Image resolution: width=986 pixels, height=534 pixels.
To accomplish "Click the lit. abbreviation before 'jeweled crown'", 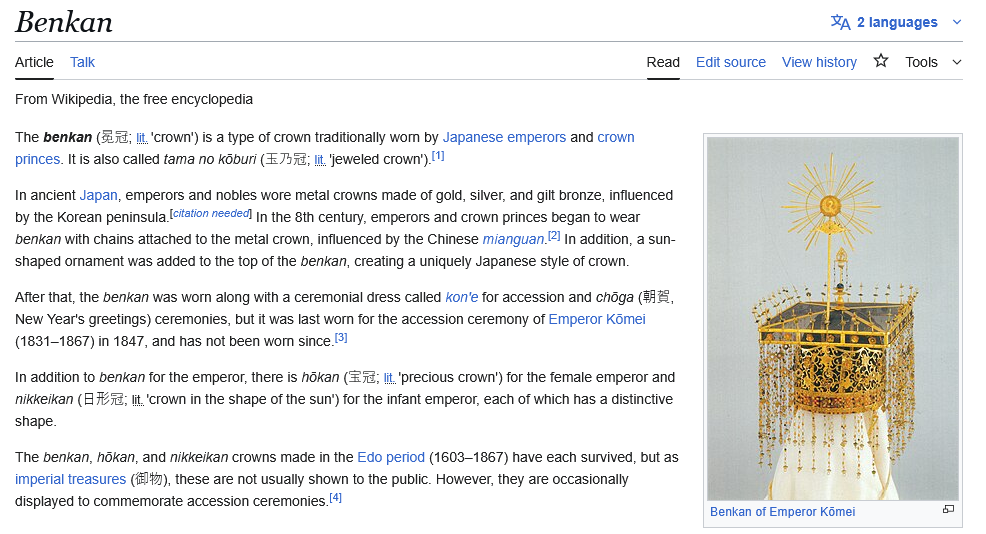I will [319, 160].
